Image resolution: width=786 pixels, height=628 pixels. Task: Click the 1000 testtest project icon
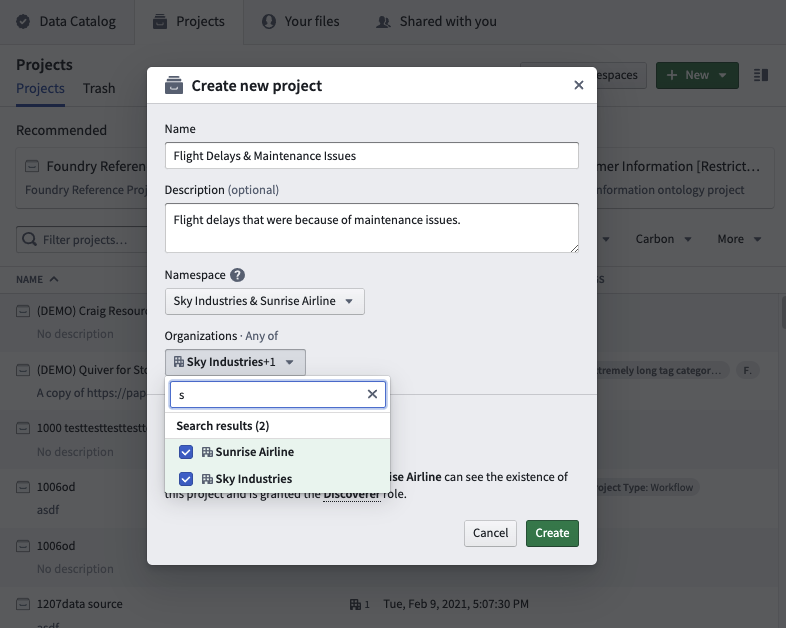point(23,429)
